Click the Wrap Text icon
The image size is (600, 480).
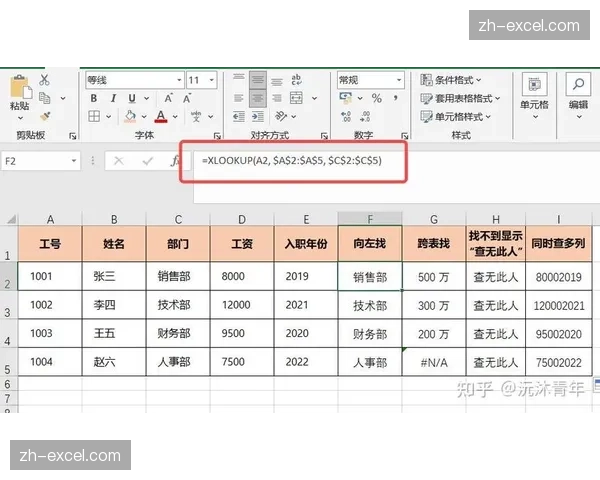pyautogui.click(x=296, y=80)
